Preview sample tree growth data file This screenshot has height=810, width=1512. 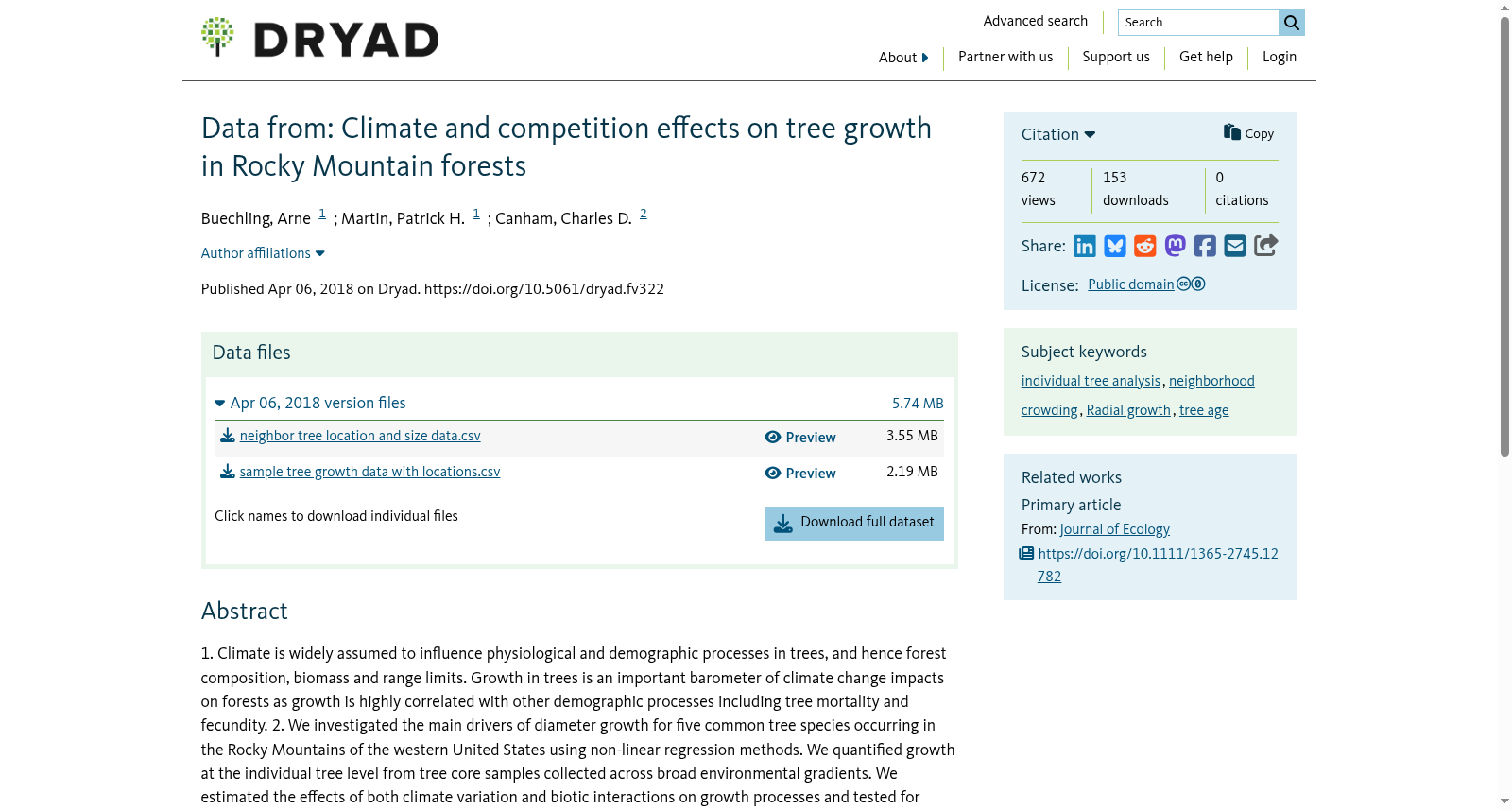point(800,474)
